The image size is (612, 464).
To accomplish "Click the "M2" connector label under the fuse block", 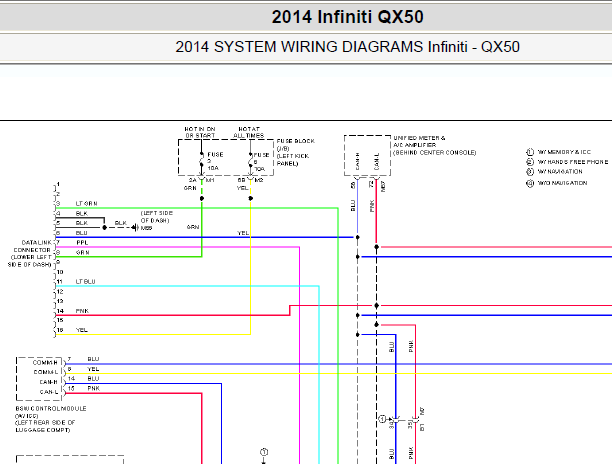I will coord(259,180).
